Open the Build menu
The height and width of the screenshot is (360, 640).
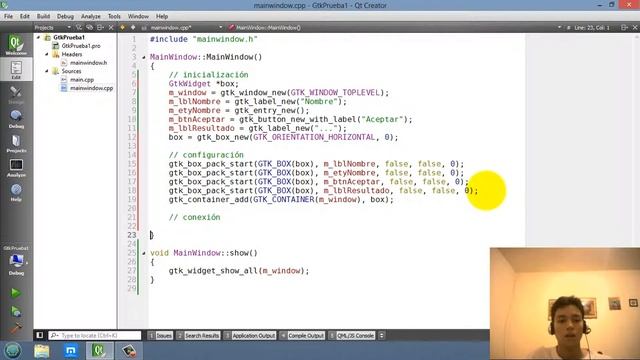43,16
